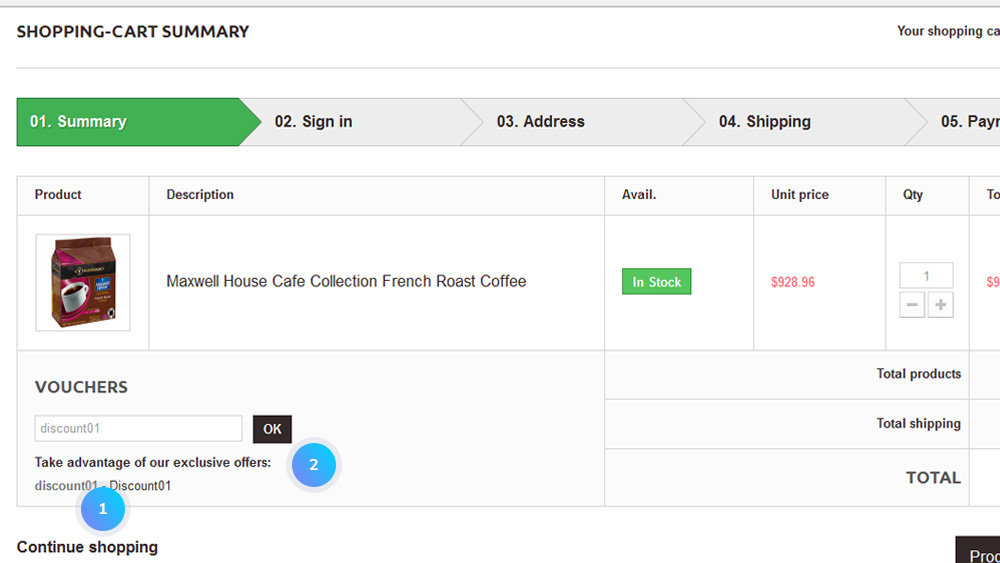This screenshot has width=1000, height=563.
Task: Increase quantity with the plus button
Action: pos(940,305)
